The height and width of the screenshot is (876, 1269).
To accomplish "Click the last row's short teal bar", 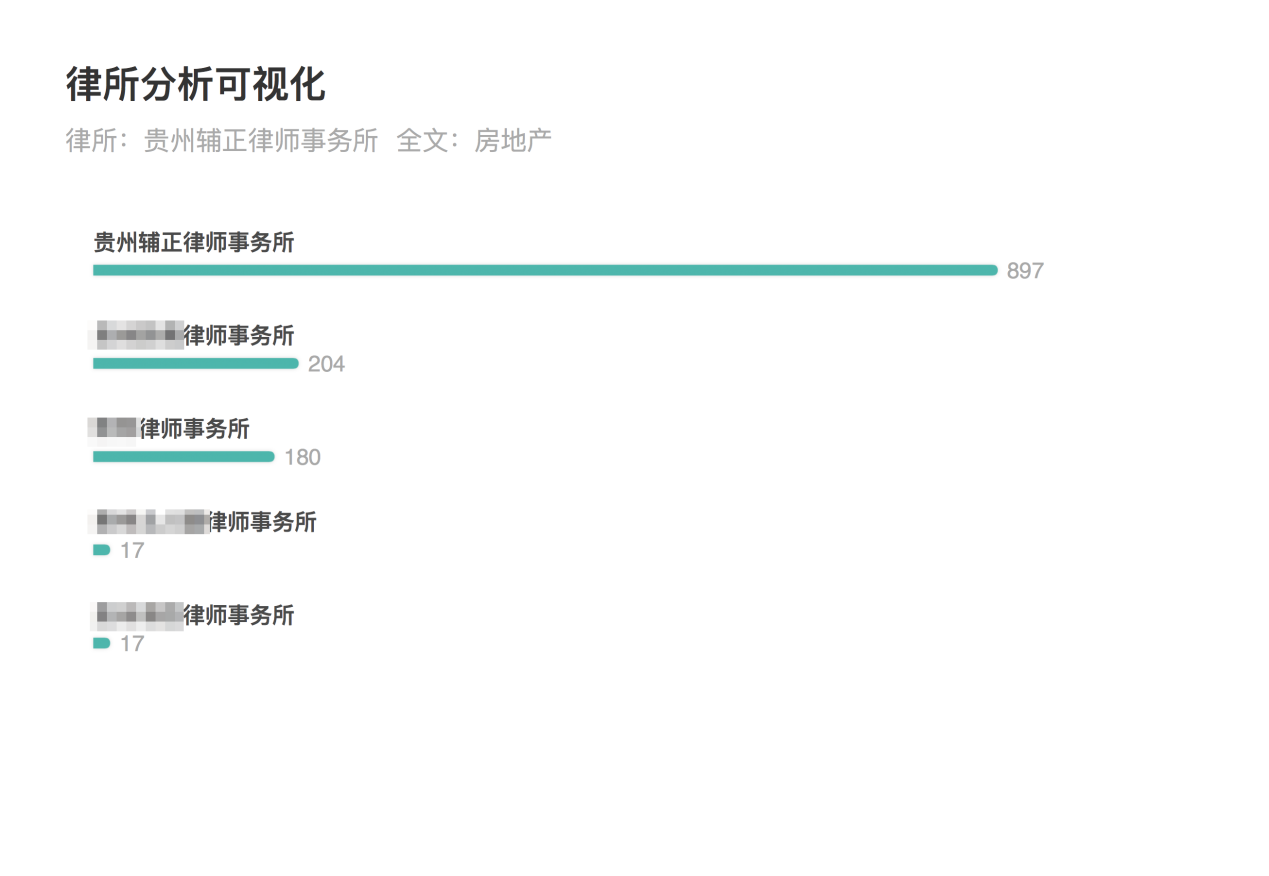I will pyautogui.click(x=102, y=643).
